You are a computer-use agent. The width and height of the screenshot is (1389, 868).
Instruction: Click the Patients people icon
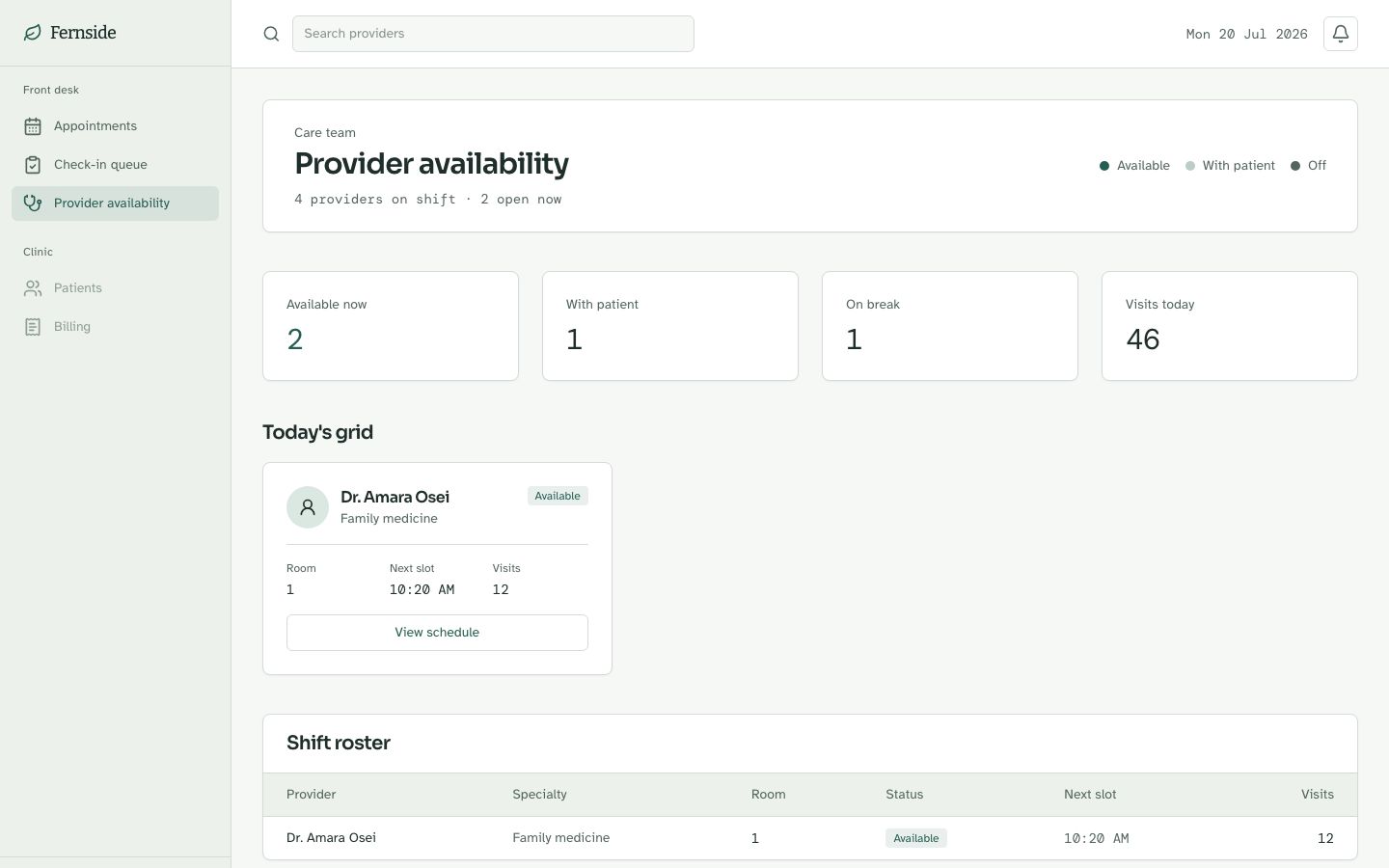pos(33,288)
